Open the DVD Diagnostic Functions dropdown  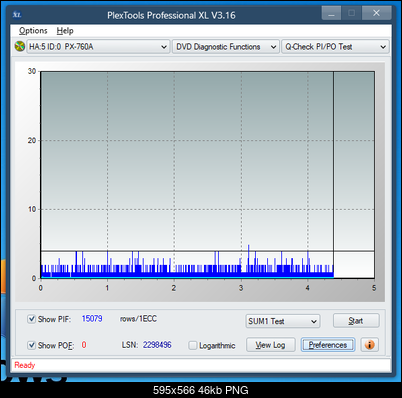tap(226, 47)
